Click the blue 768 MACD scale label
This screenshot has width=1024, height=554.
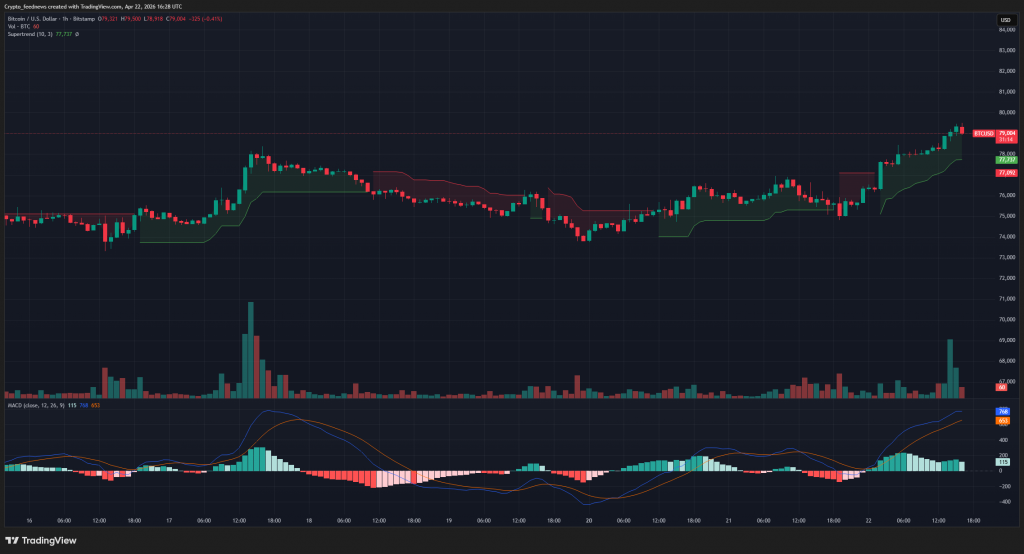coord(1002,412)
